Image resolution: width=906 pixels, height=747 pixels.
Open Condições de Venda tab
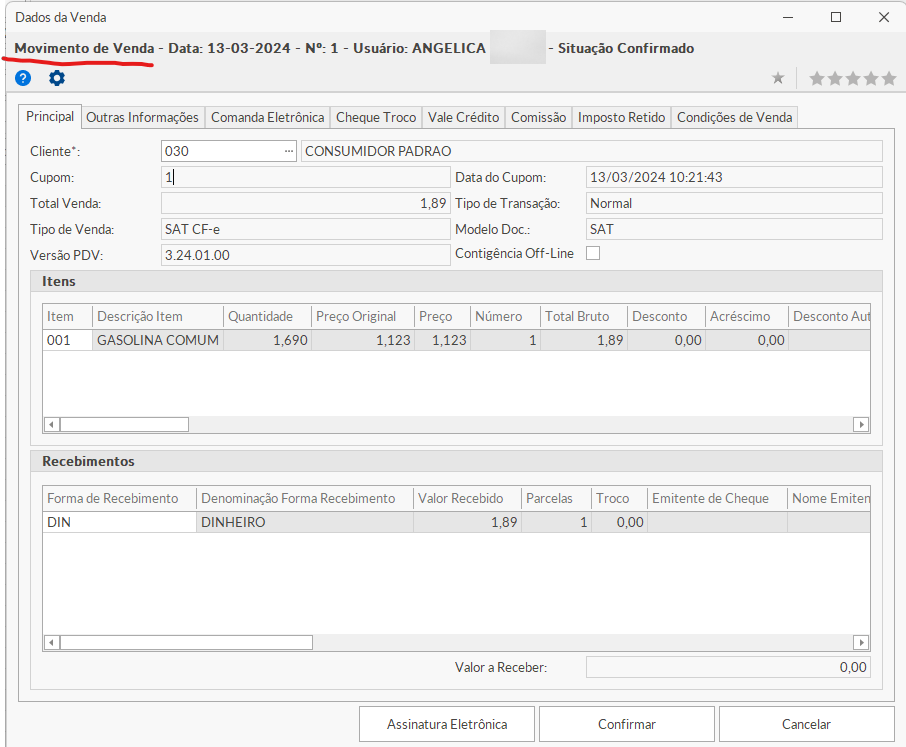(734, 117)
